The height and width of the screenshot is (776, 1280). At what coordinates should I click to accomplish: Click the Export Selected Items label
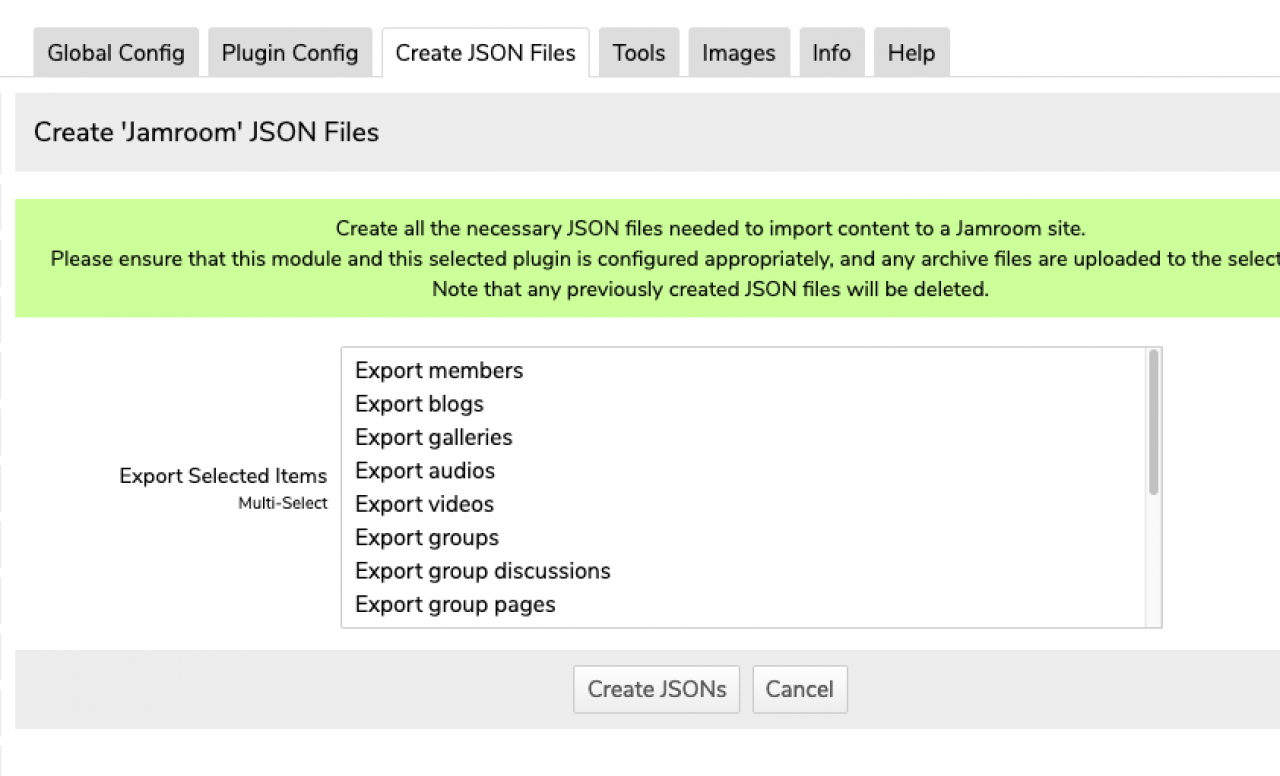pyautogui.click(x=223, y=476)
